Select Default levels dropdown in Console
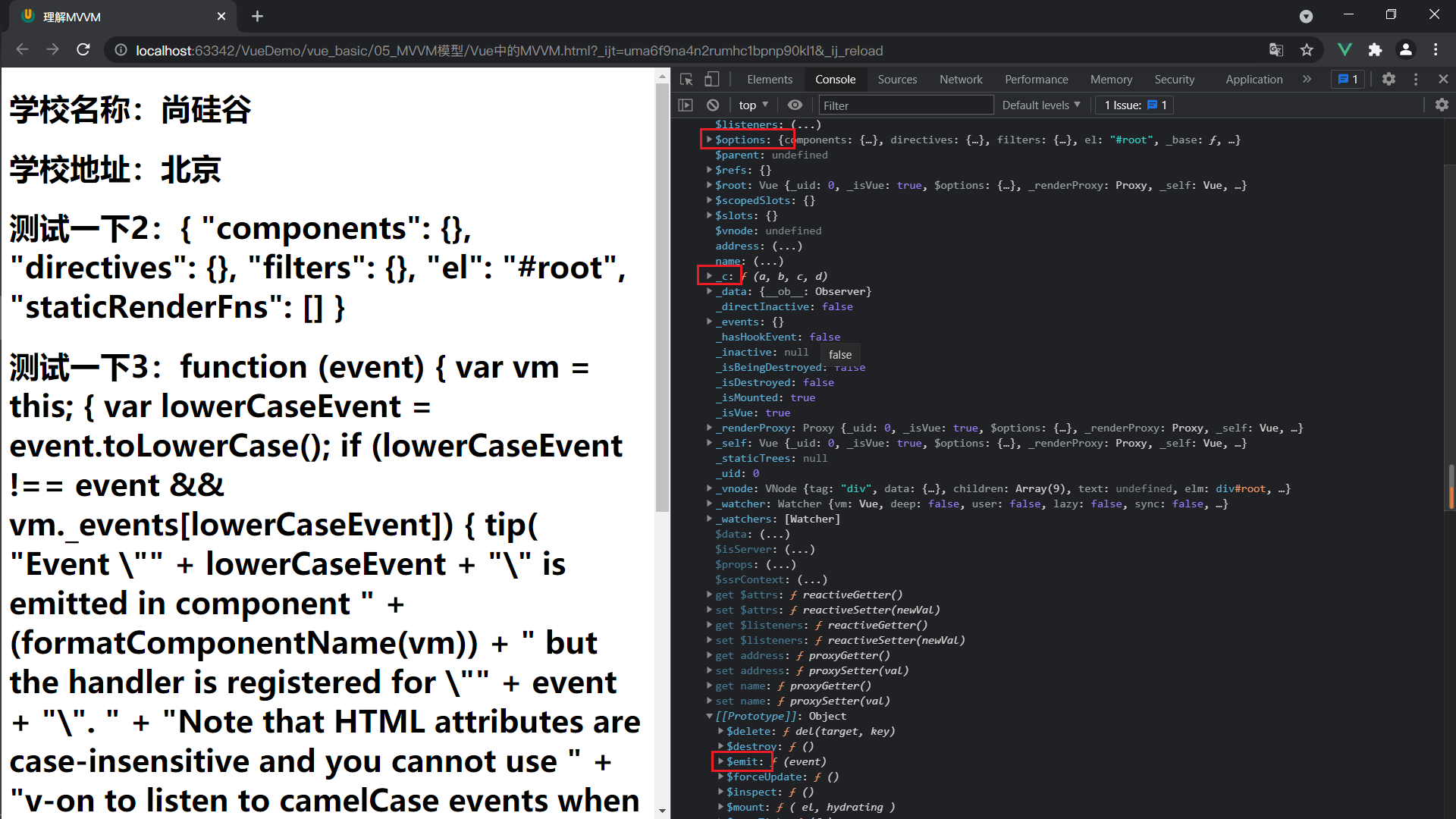 1041,104
